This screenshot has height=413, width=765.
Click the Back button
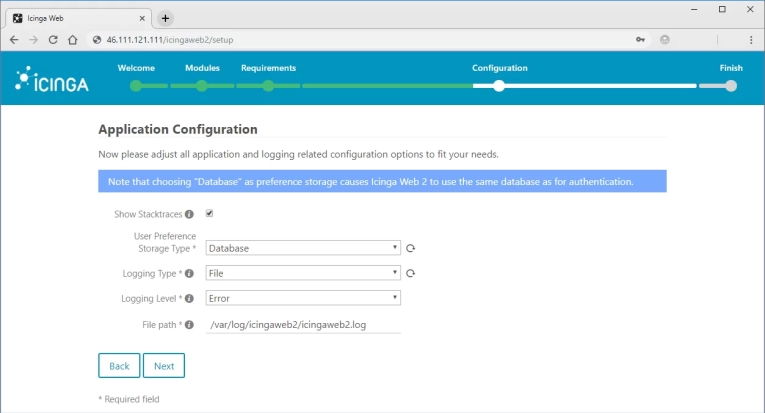pos(119,366)
